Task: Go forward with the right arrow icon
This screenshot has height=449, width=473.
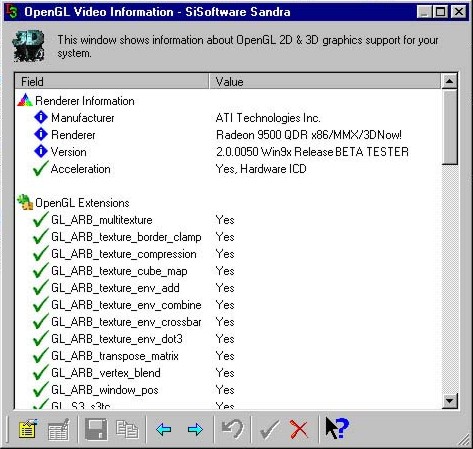Action: pyautogui.click(x=195, y=429)
